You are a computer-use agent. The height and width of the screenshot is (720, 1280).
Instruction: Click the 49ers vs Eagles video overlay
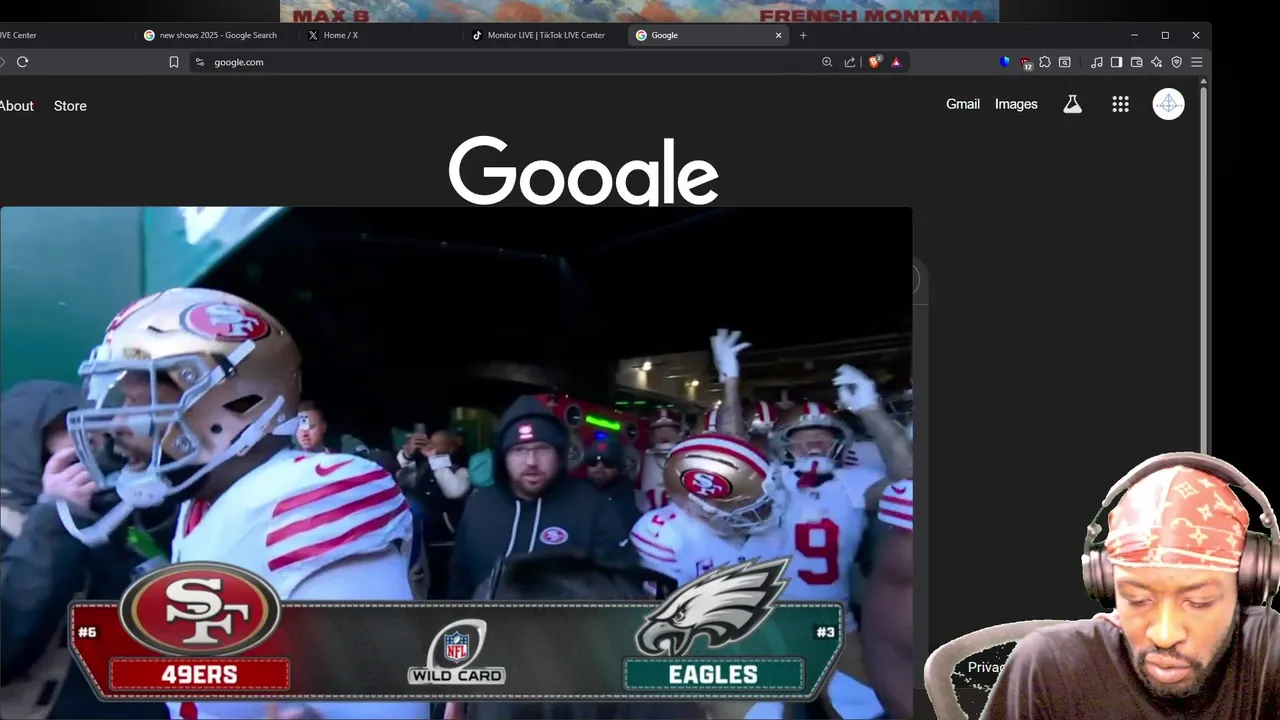(x=456, y=463)
